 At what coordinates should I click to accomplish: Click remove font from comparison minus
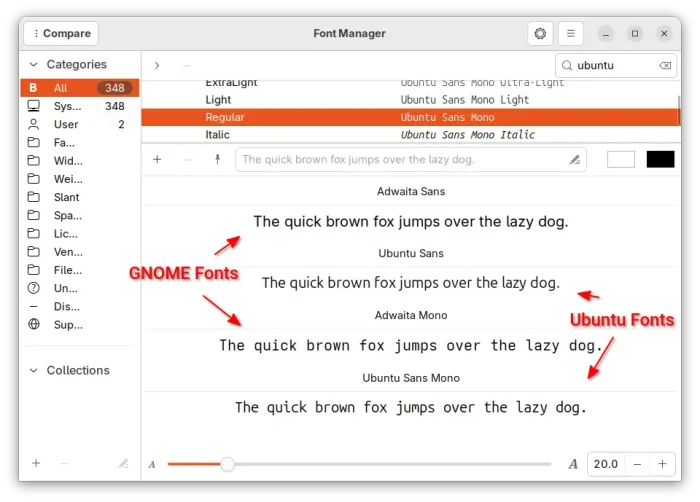(188, 160)
